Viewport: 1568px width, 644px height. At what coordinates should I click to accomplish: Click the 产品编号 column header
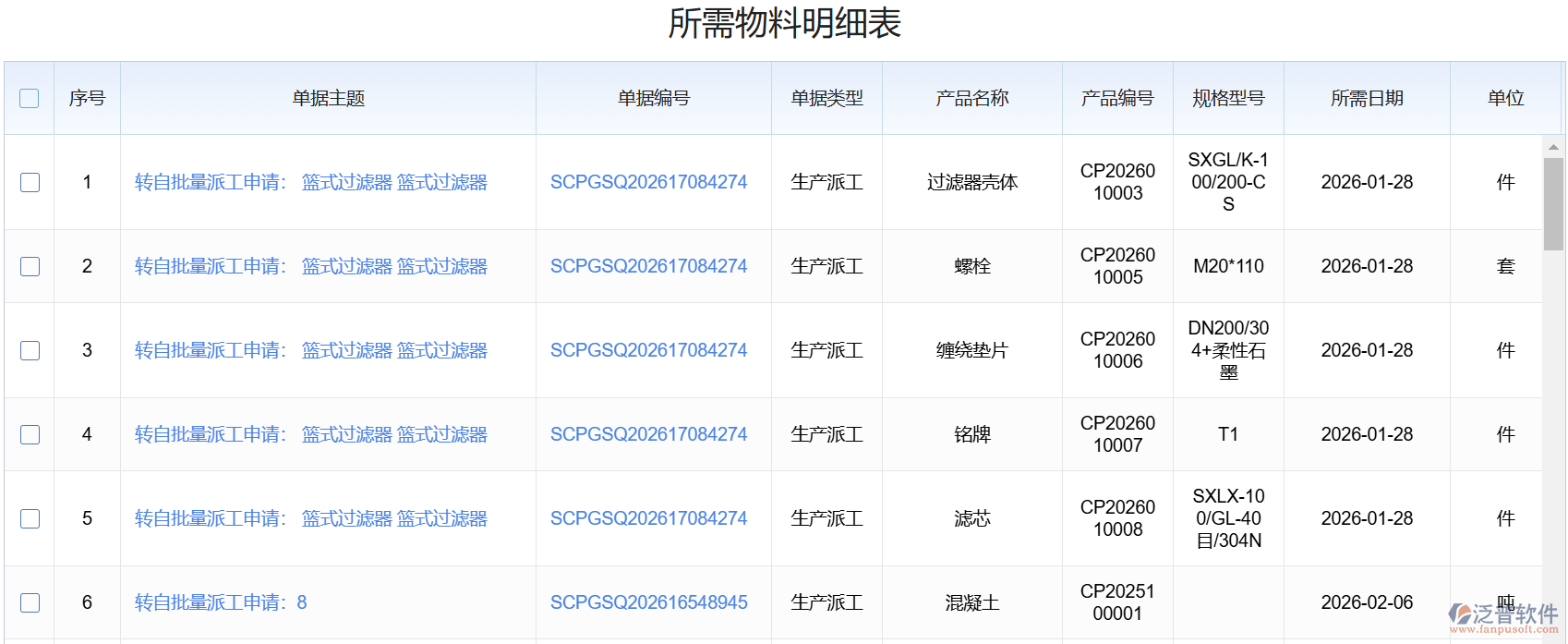[1117, 98]
